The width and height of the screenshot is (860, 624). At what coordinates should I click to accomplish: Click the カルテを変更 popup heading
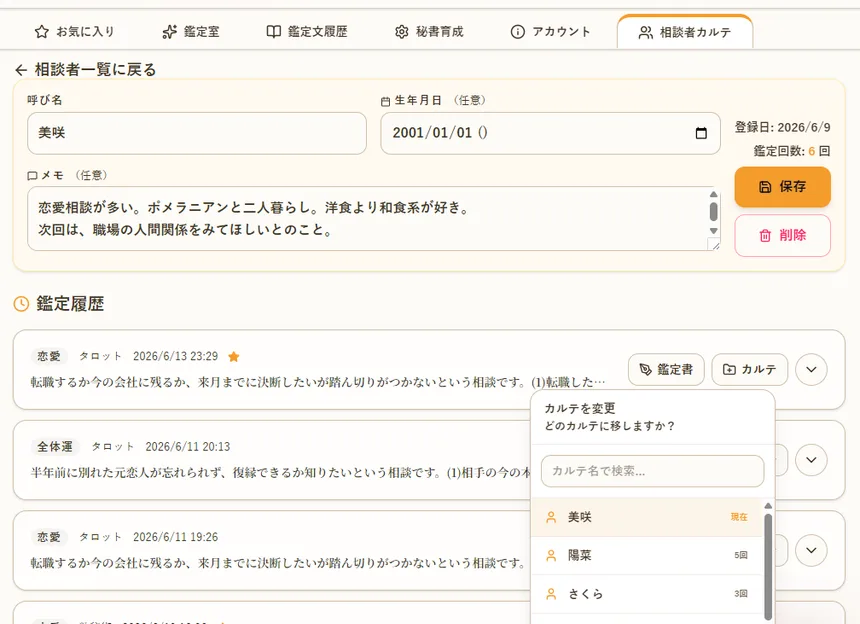pos(580,409)
